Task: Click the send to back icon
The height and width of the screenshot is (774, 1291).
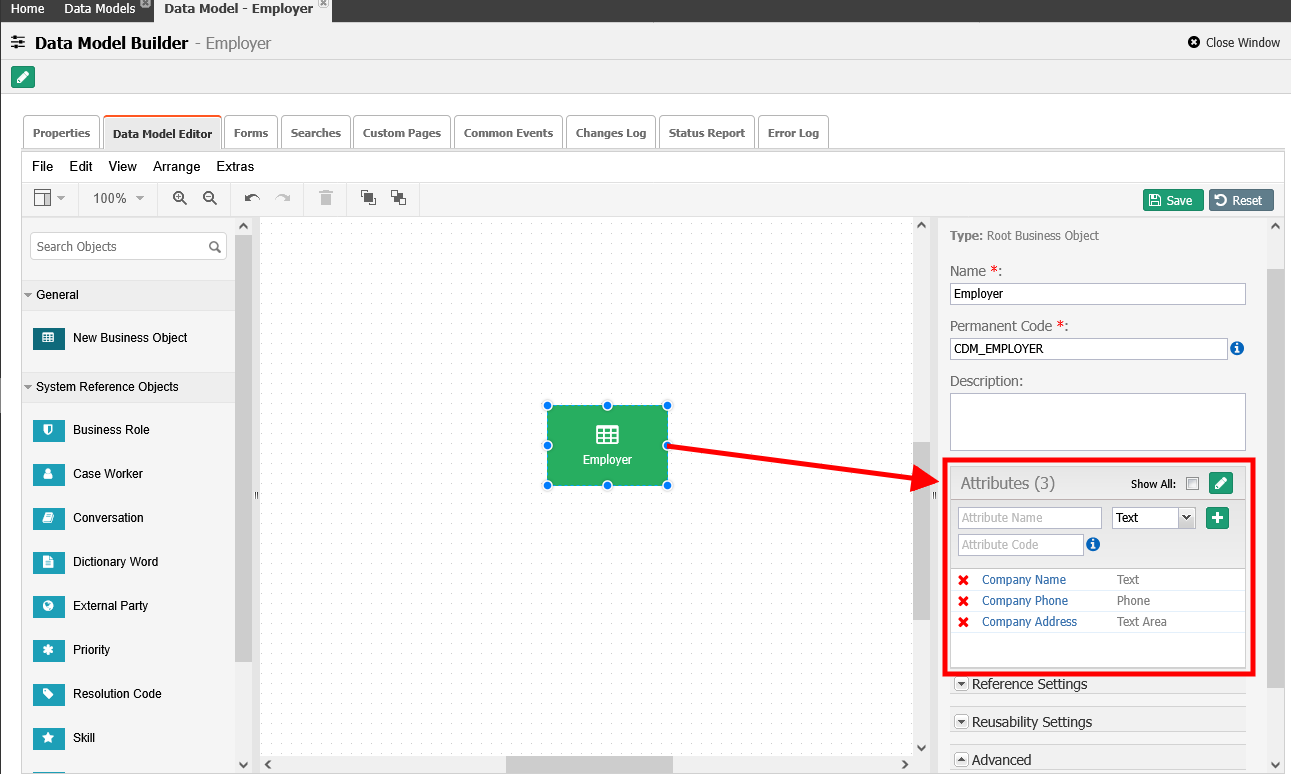Action: click(398, 198)
